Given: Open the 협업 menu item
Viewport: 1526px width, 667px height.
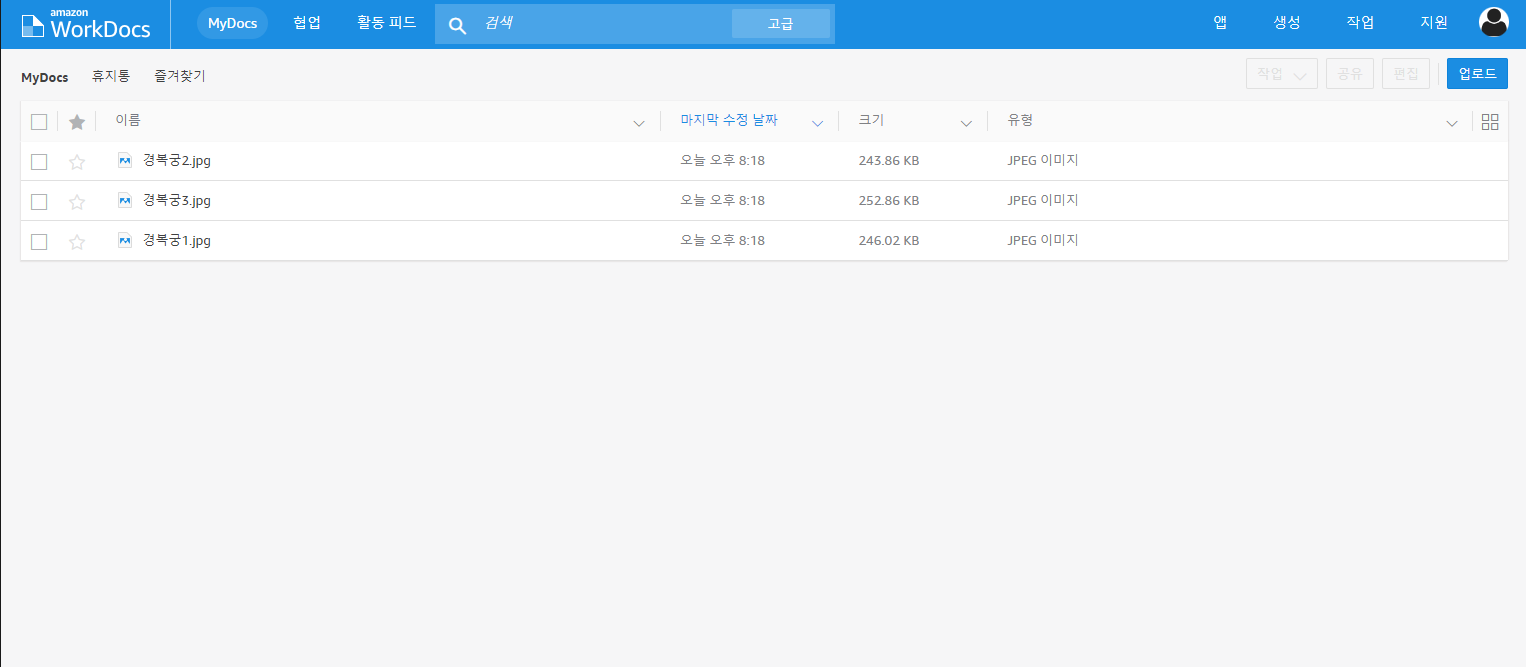Looking at the screenshot, I should (307, 22).
